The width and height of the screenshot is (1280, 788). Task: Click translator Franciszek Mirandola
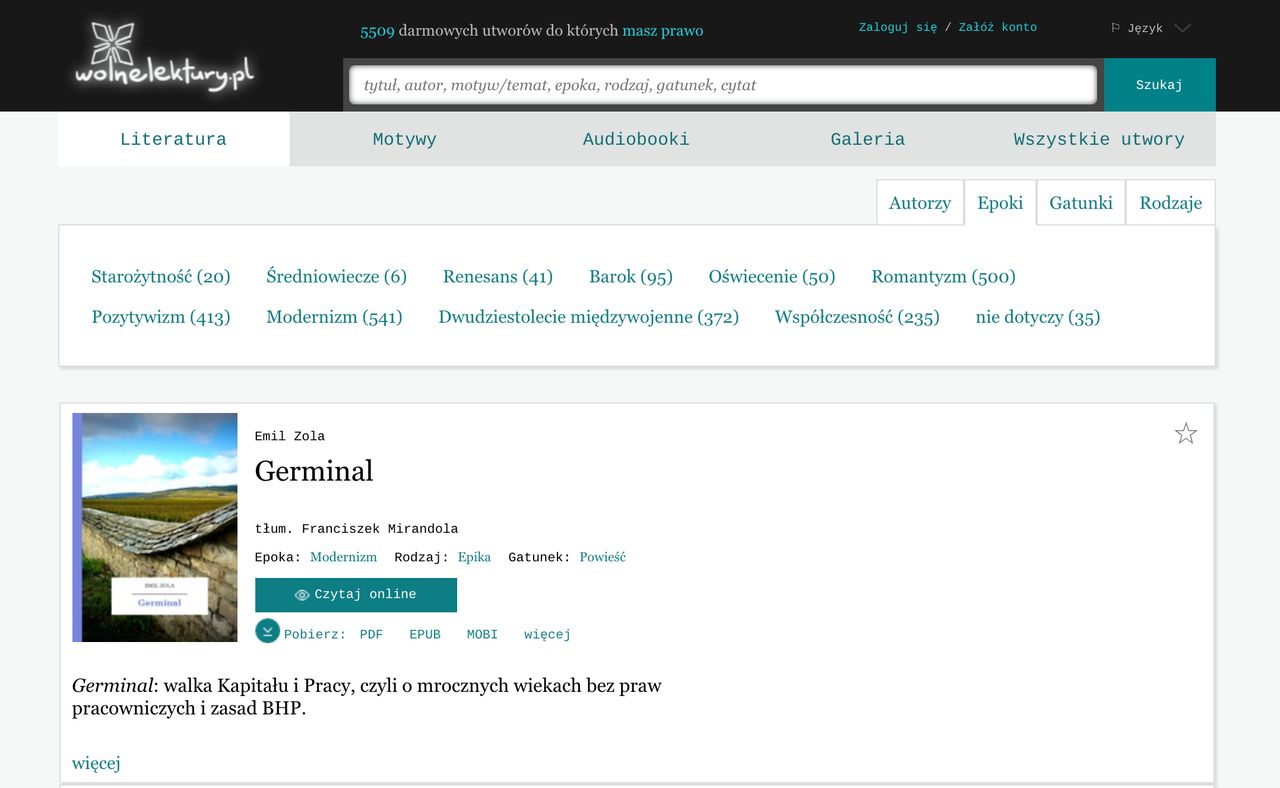380,529
